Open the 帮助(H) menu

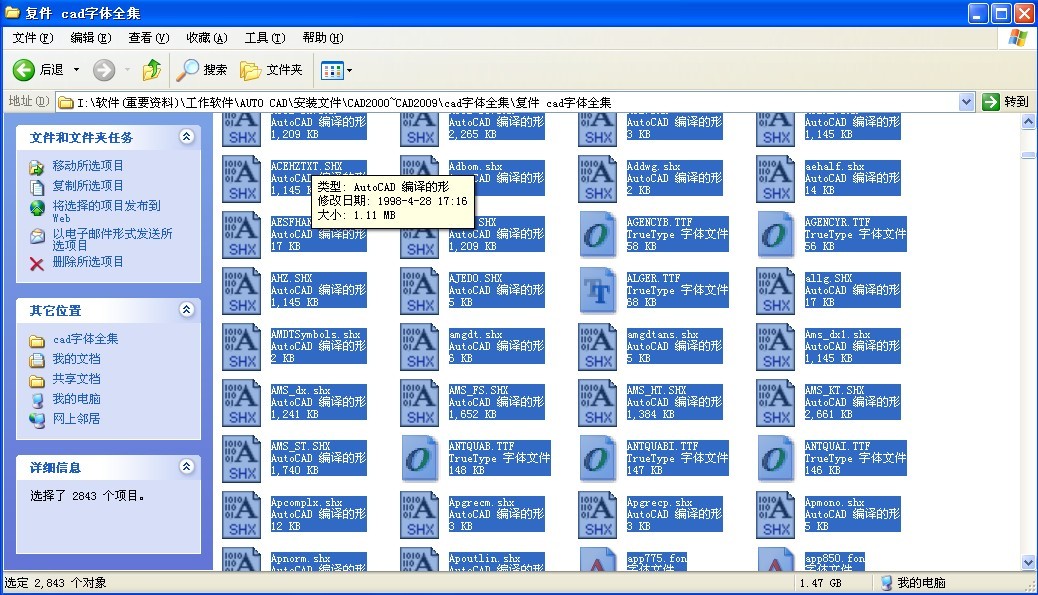pos(322,38)
